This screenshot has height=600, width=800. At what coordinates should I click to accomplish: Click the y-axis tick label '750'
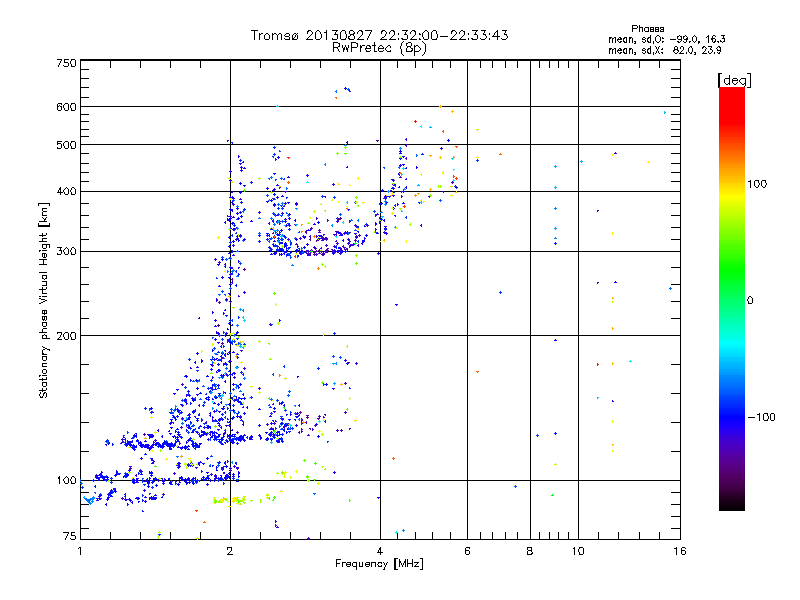(x=66, y=63)
